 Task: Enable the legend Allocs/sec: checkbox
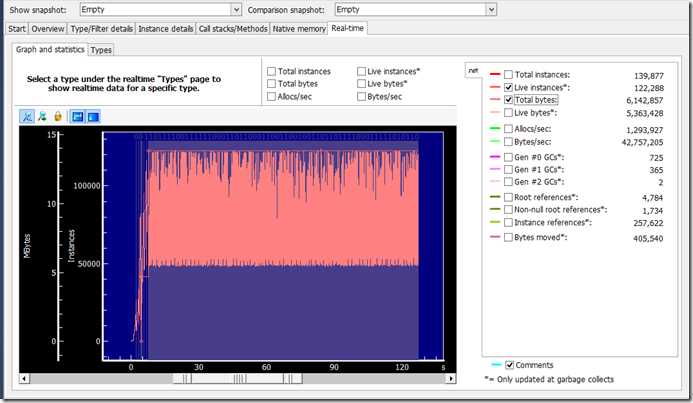pos(508,129)
